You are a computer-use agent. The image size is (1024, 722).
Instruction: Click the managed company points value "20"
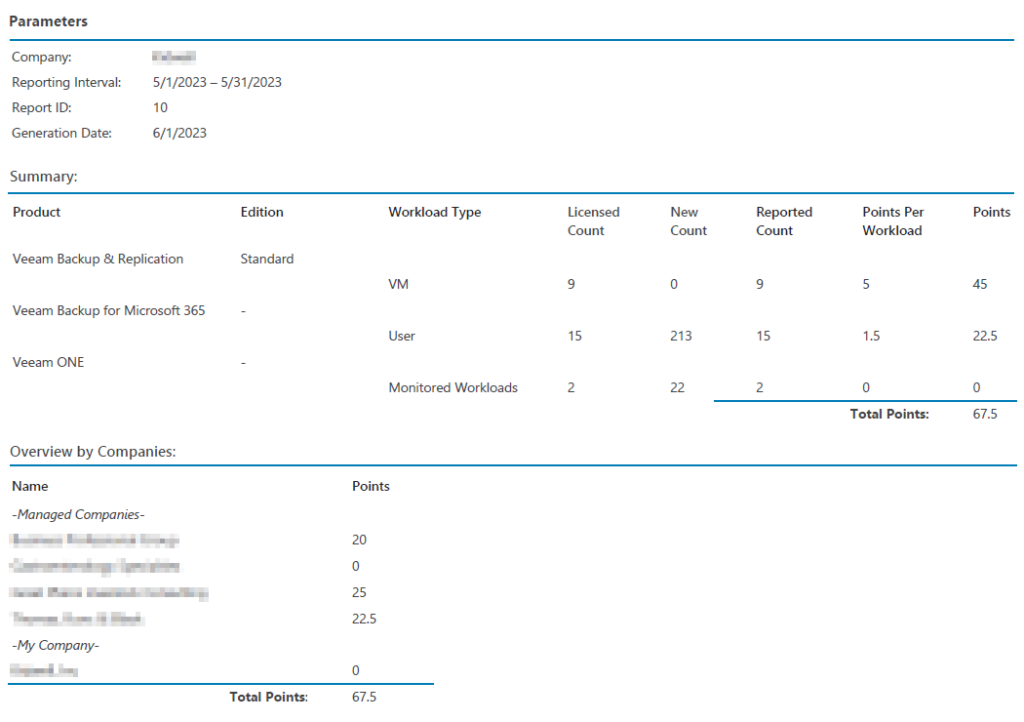point(359,540)
